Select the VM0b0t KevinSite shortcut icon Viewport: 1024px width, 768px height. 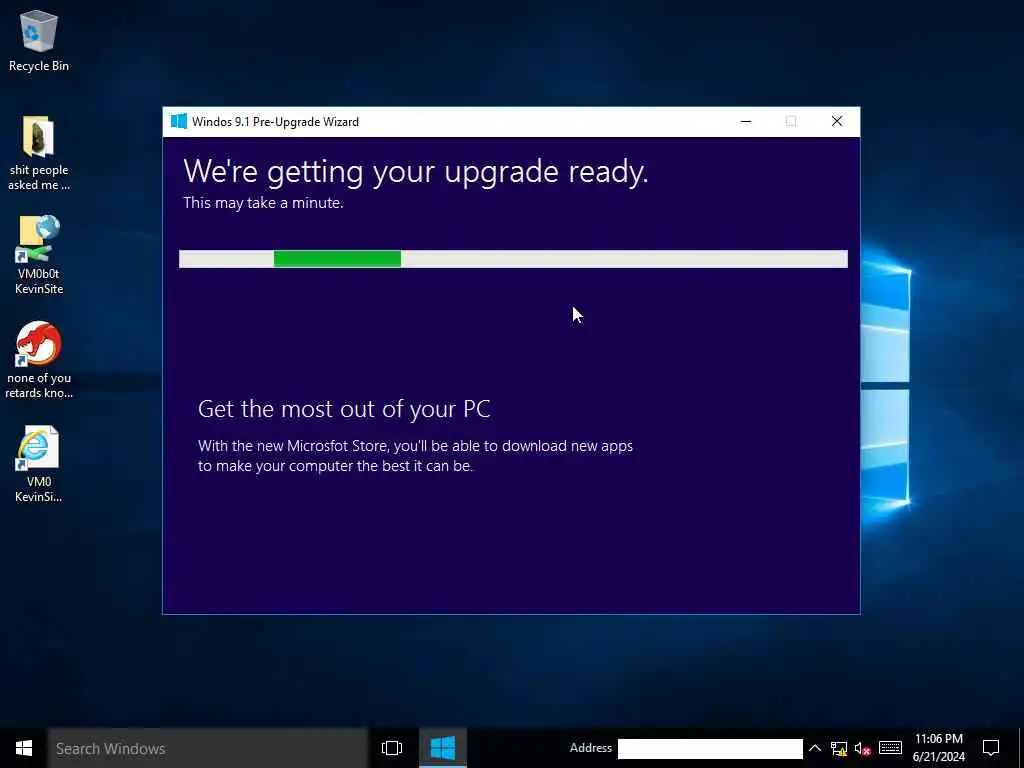[39, 255]
